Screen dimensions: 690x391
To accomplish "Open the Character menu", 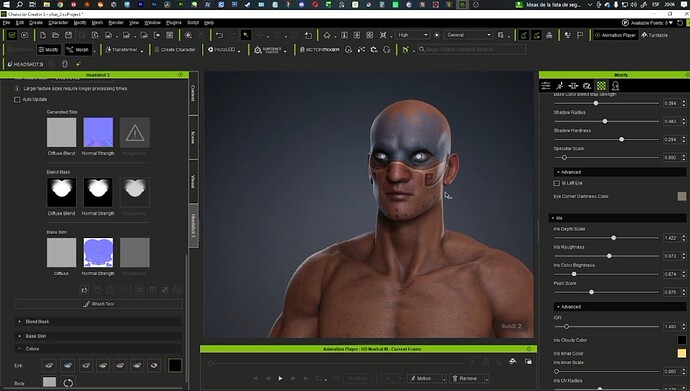I will [58, 22].
